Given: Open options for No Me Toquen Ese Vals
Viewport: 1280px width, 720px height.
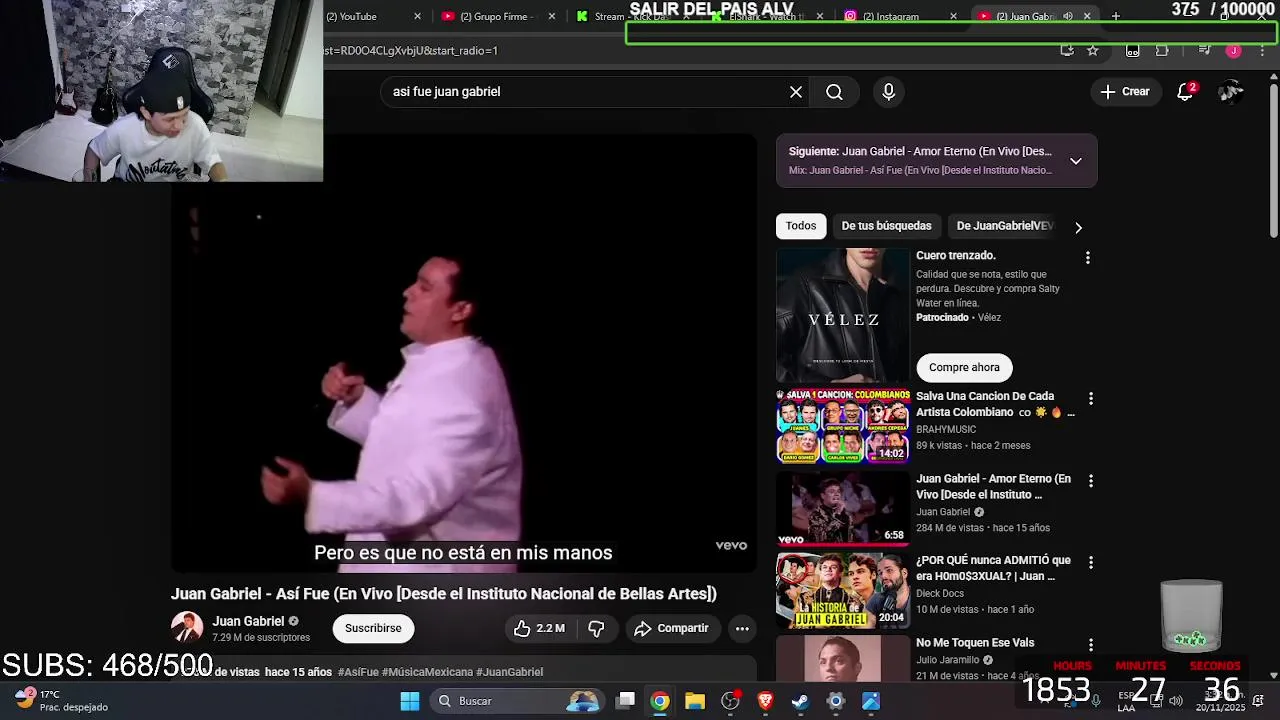Looking at the screenshot, I should [1091, 645].
